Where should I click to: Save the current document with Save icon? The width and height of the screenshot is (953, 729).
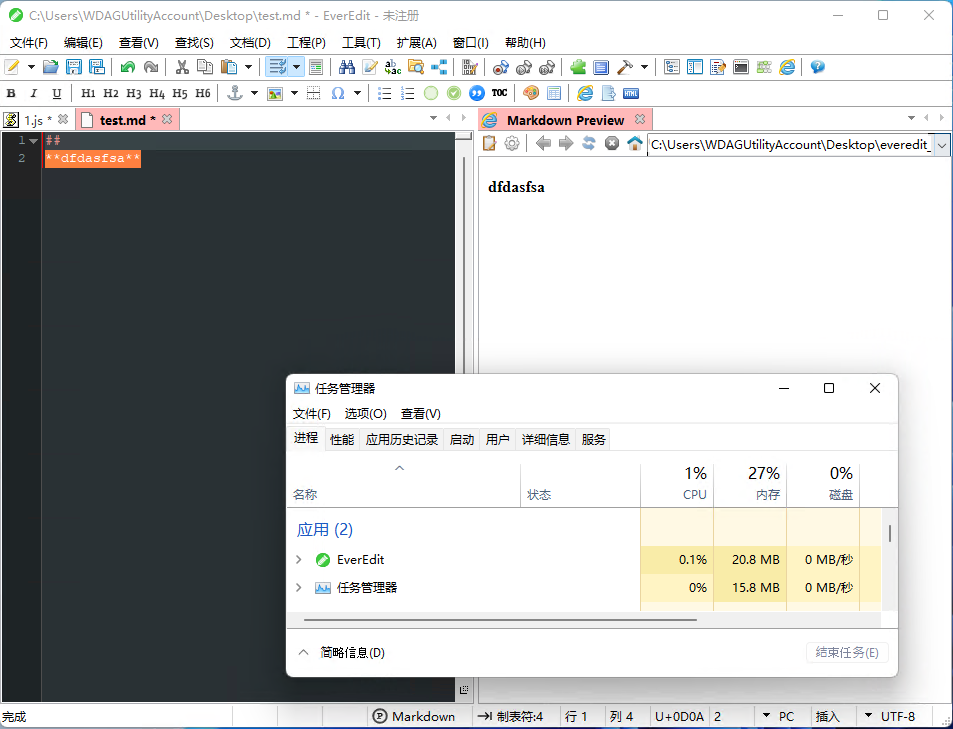[74, 67]
